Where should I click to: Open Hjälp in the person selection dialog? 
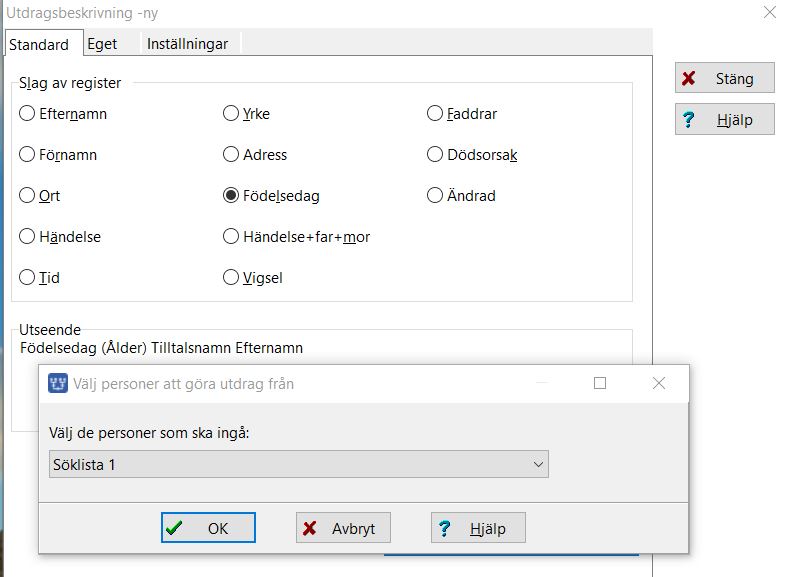(x=478, y=528)
